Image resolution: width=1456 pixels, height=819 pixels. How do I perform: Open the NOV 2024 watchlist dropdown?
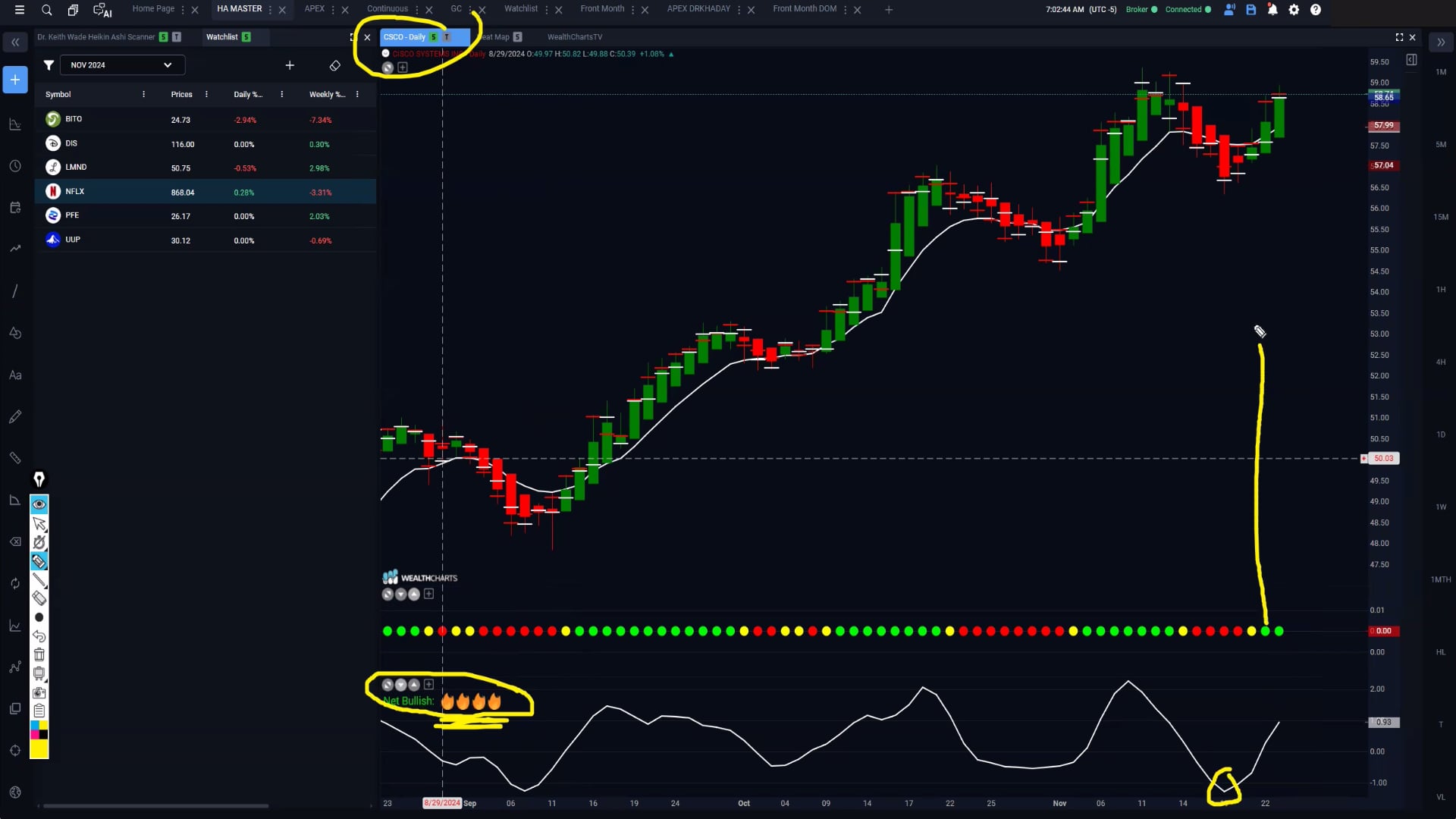[x=121, y=65]
